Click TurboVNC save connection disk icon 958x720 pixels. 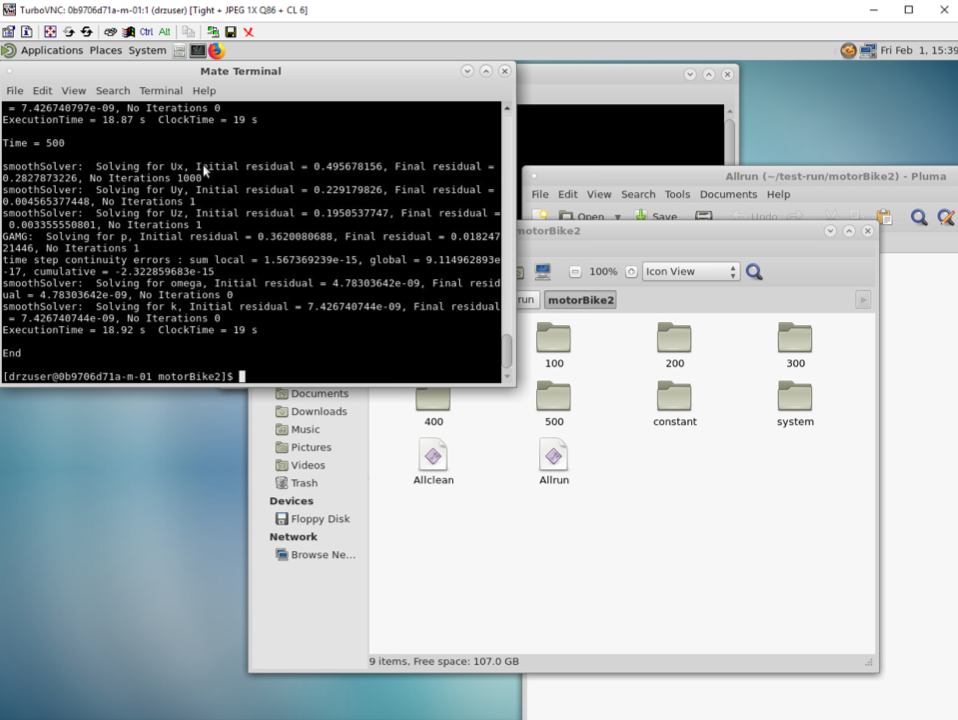point(231,32)
